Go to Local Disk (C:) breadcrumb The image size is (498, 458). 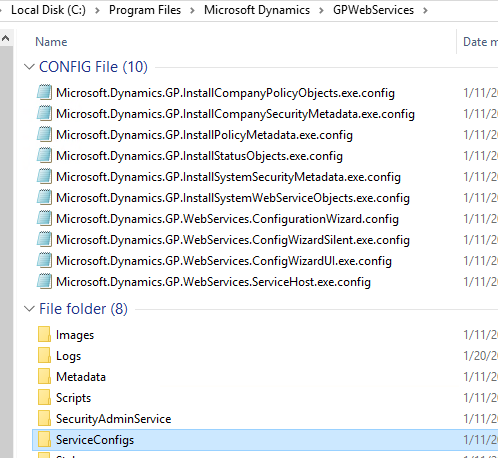click(x=48, y=10)
